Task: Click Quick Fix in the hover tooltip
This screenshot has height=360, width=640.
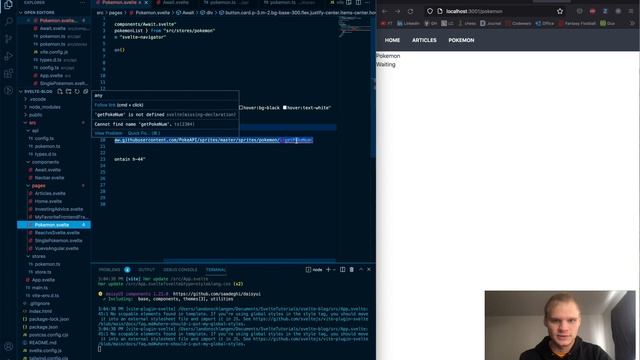Action: 144,133
